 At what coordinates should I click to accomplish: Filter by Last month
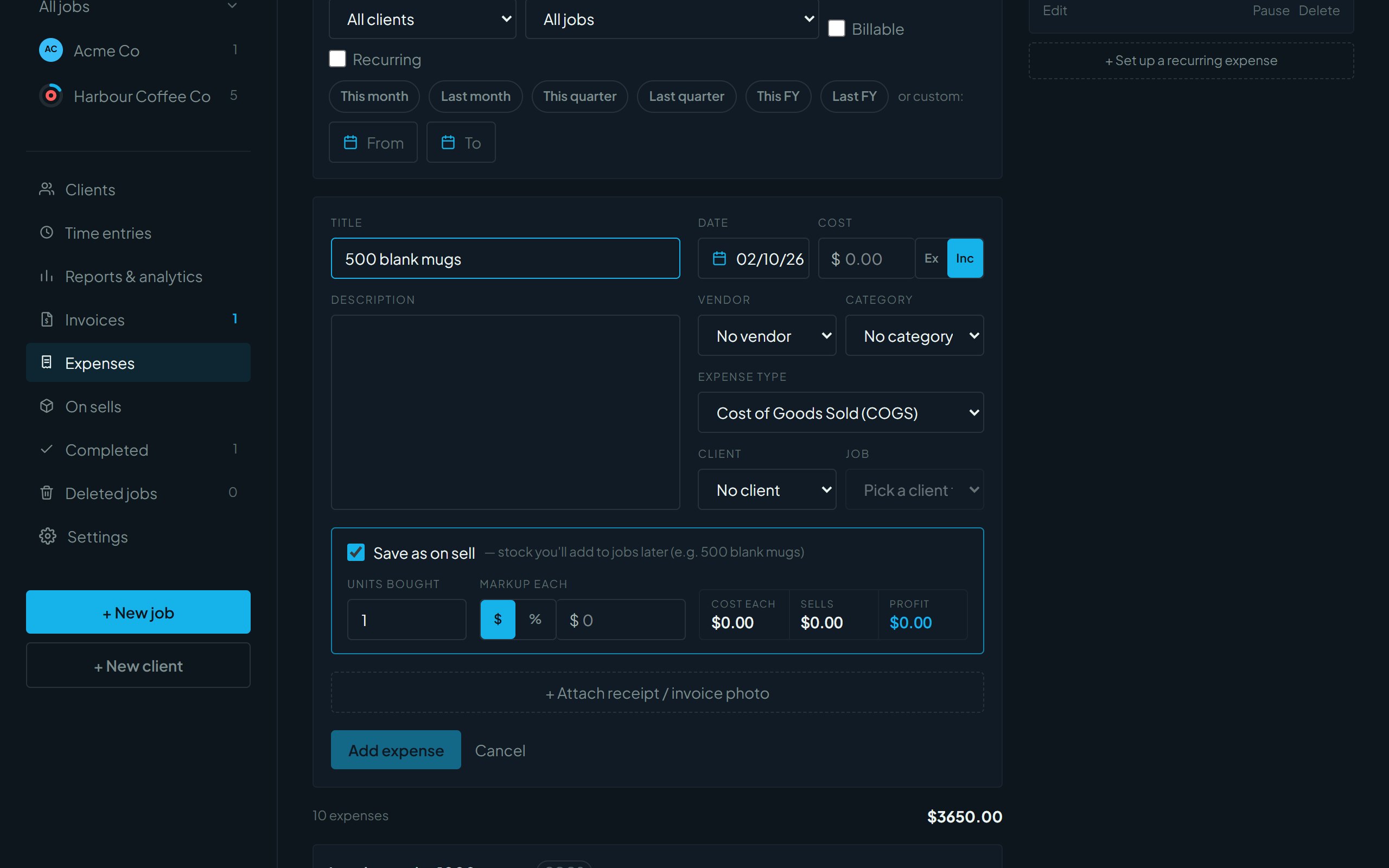(x=475, y=96)
